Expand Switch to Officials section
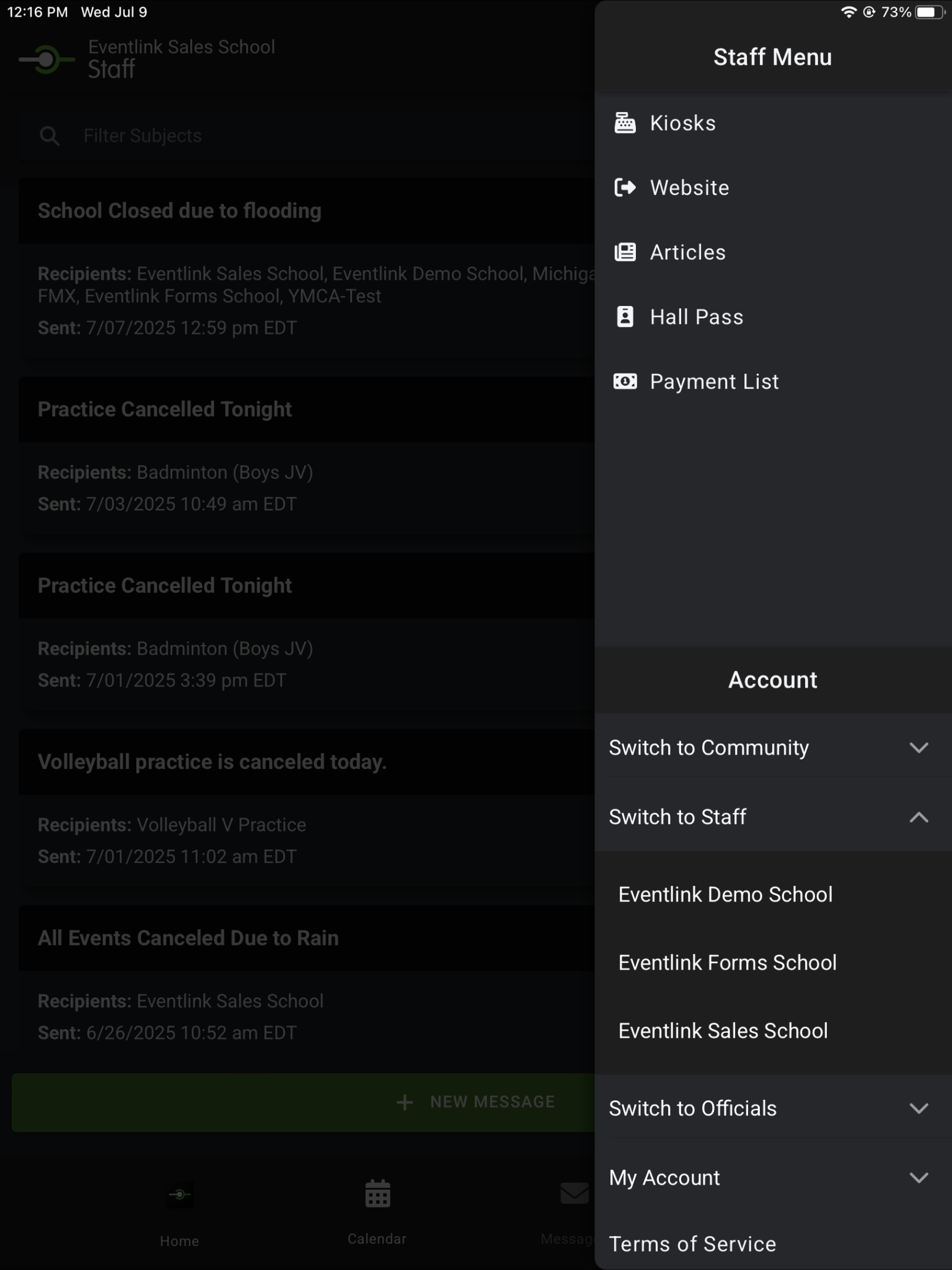The height and width of the screenshot is (1270, 952). [x=773, y=1109]
